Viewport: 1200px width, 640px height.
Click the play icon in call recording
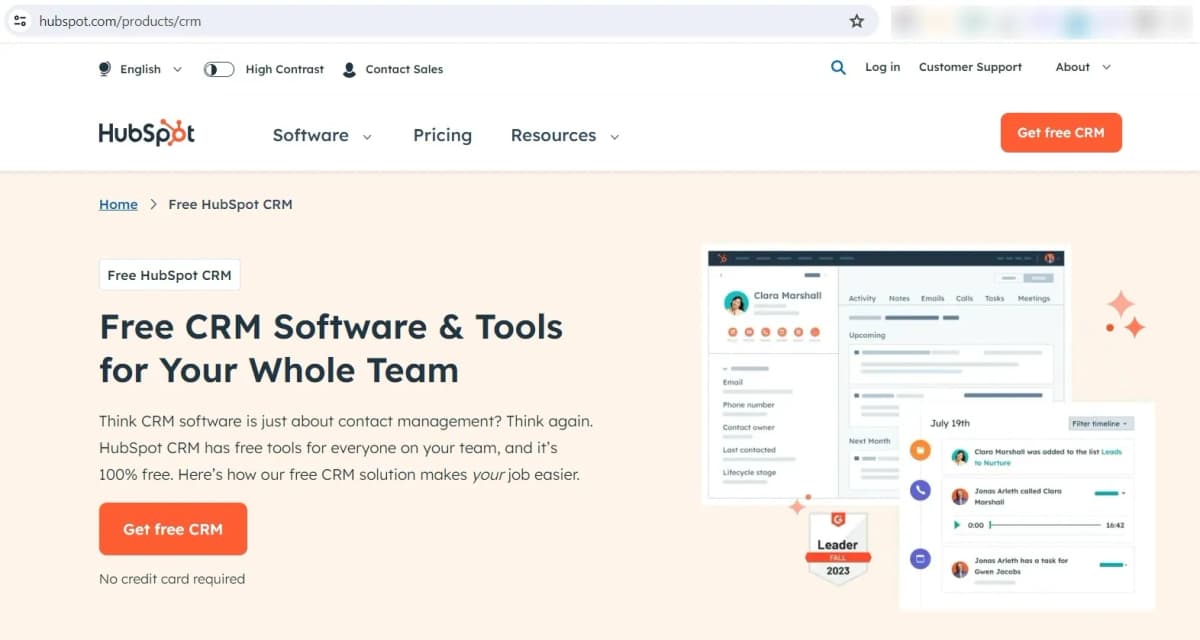coord(957,525)
